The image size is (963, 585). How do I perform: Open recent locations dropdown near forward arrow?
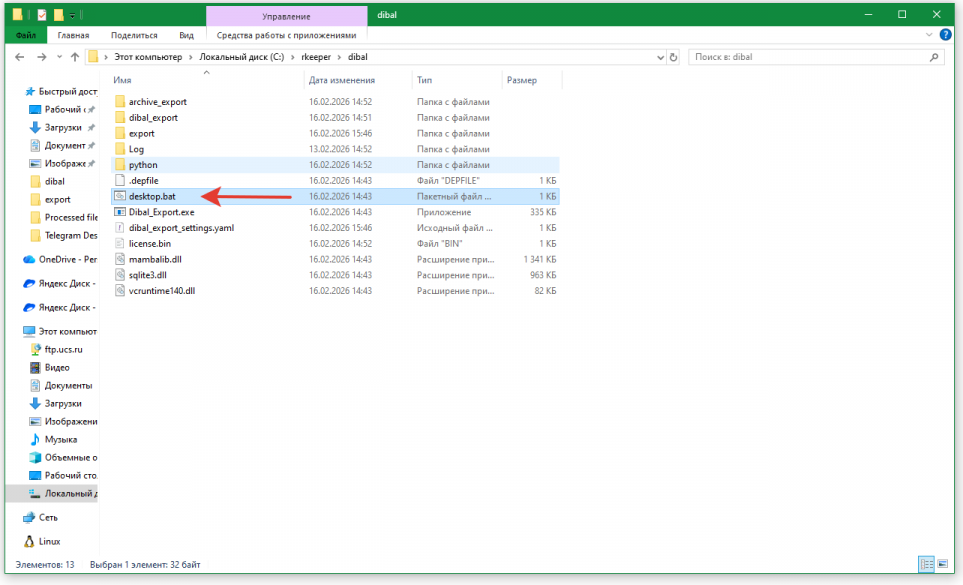point(59,57)
